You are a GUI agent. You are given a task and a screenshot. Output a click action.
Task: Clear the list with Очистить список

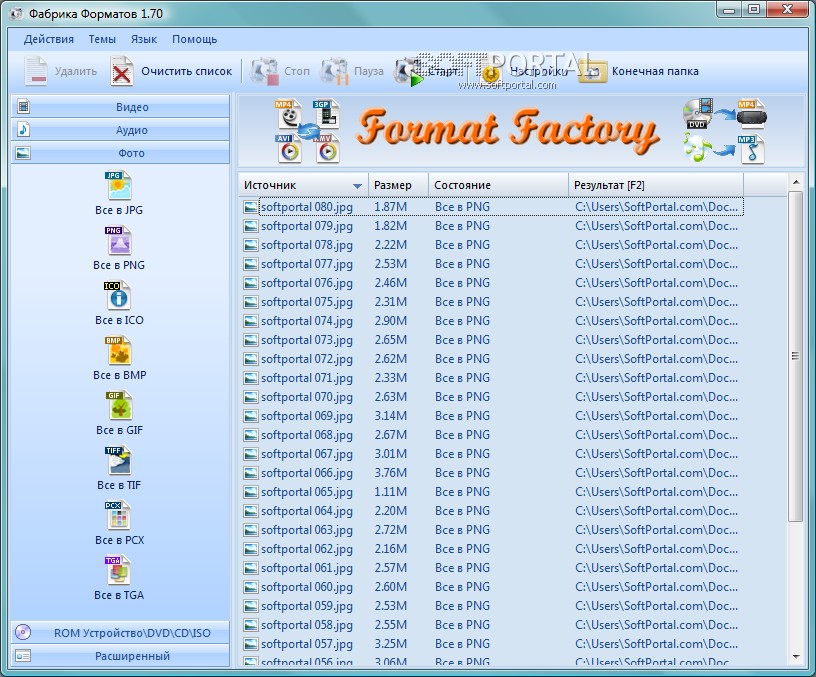click(171, 71)
